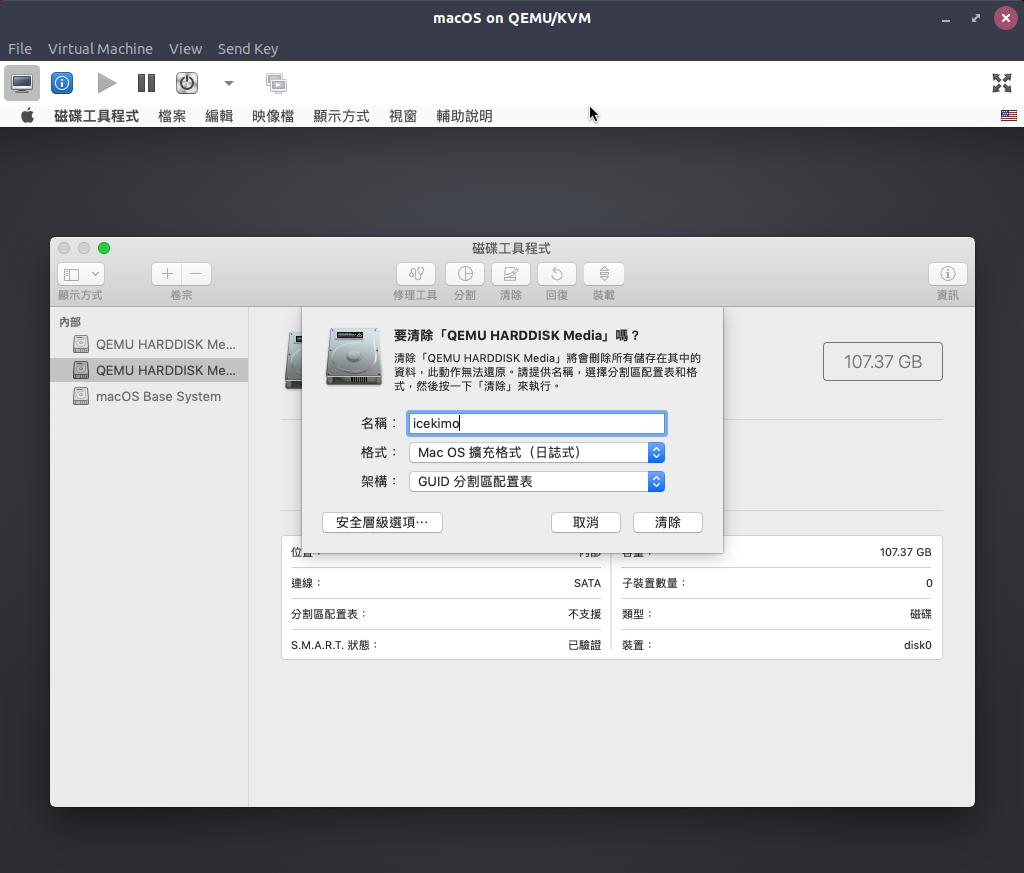
Task: Show the virtual machine graphical console
Action: tap(22, 83)
